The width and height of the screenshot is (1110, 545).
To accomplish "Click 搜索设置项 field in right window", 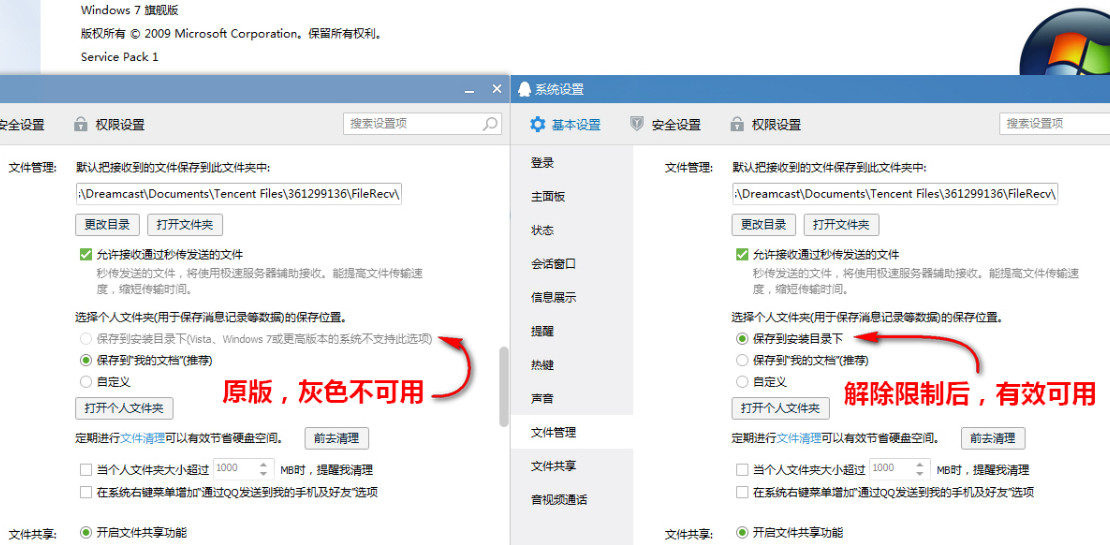I will 1055,123.
